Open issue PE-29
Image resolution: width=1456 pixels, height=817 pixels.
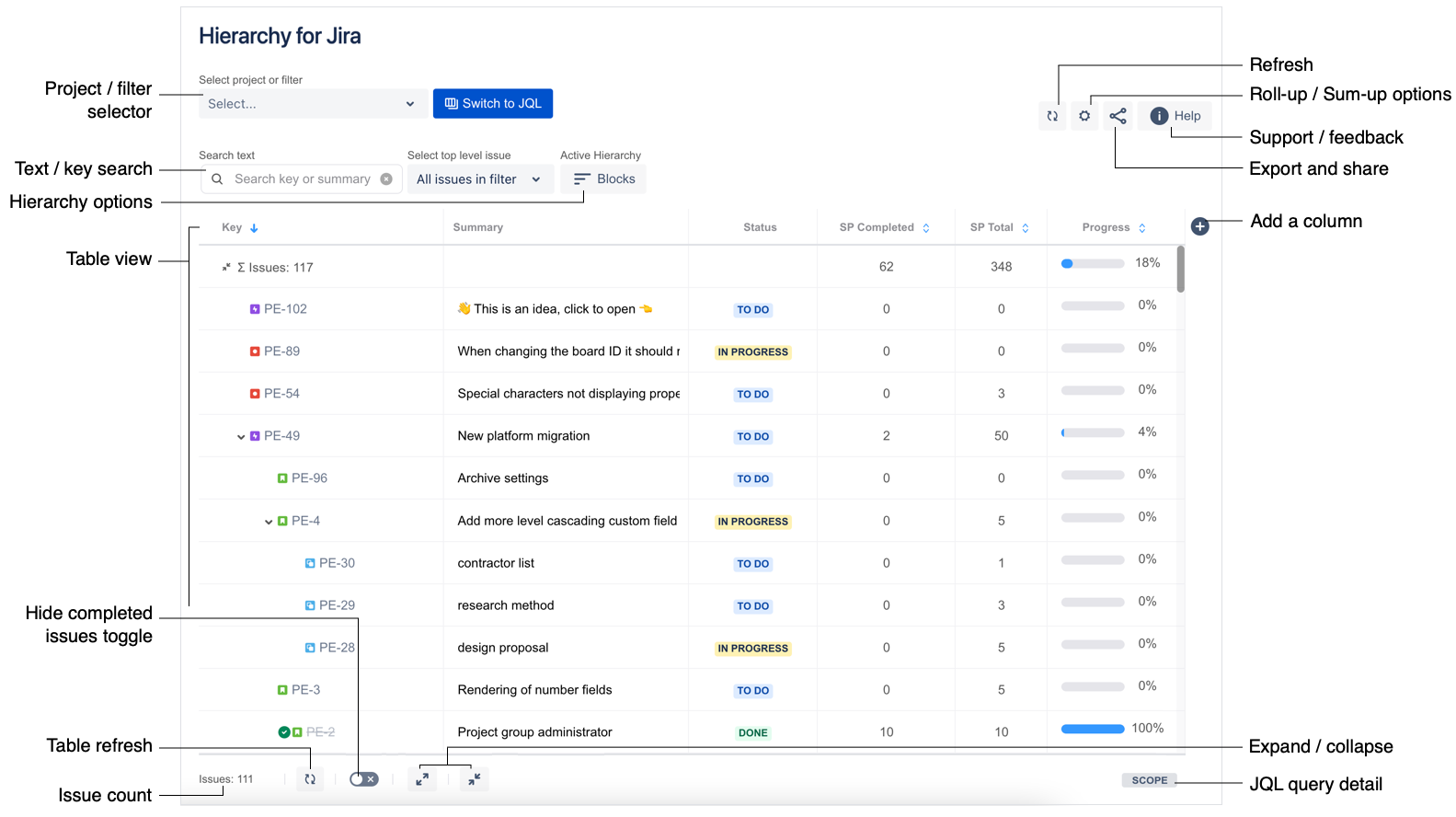337,605
